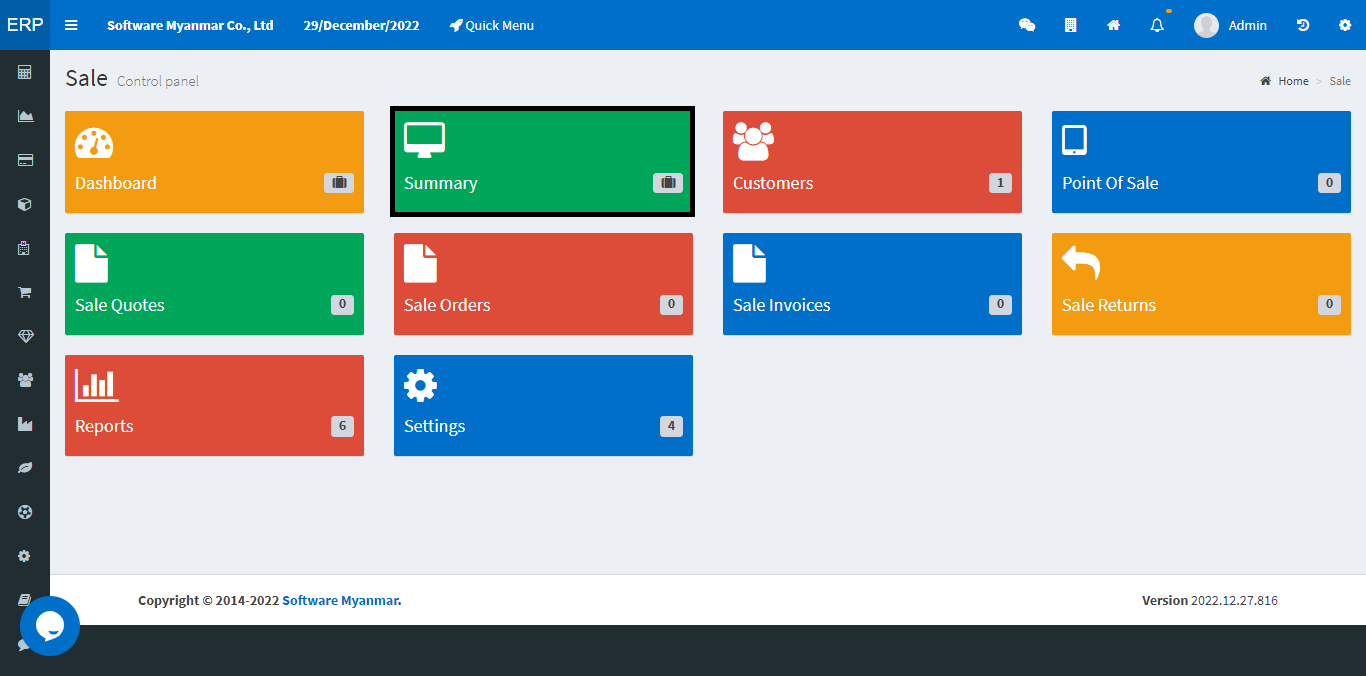Click the Summary monitor icon
Viewport: 1366px width, 676px height.
tap(424, 140)
